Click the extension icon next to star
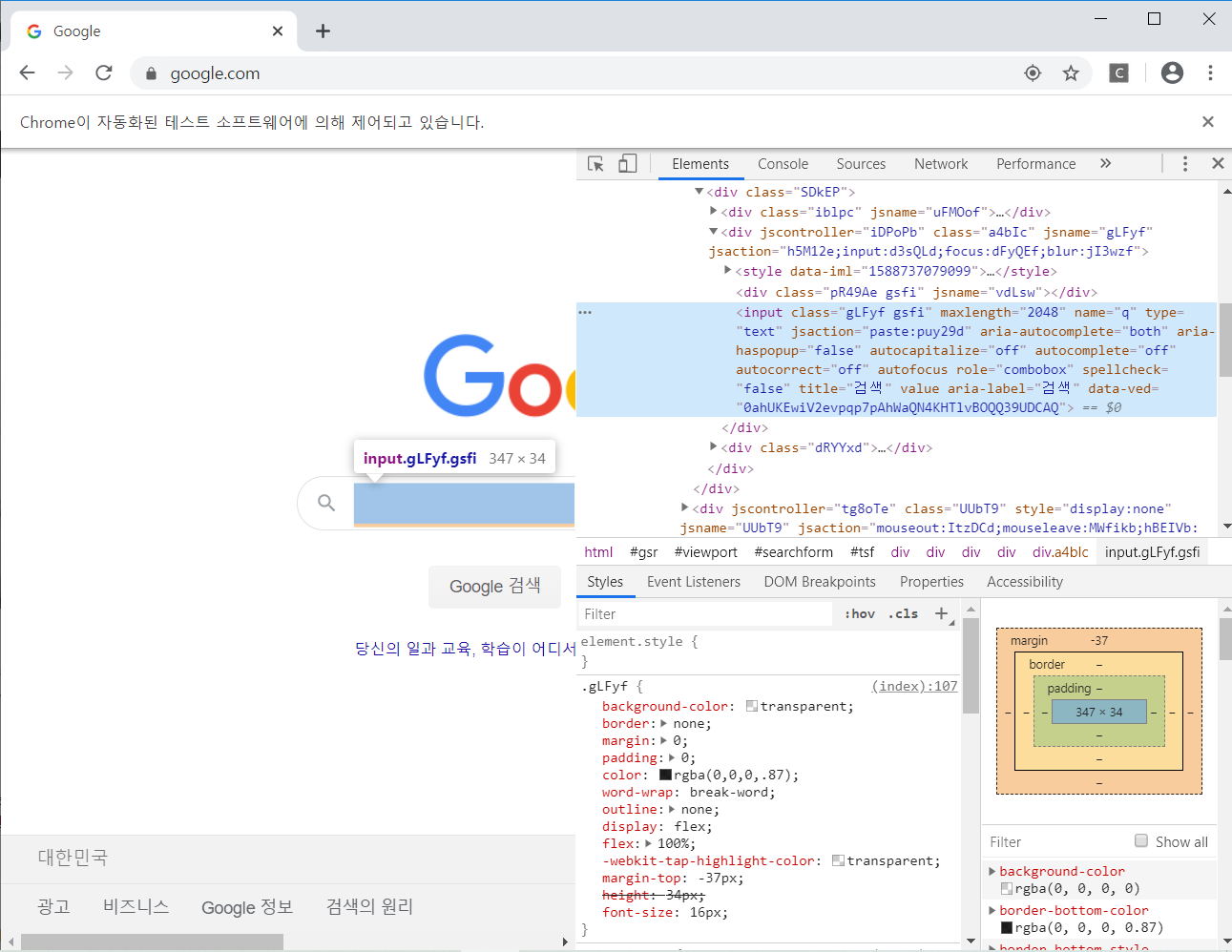 (1119, 73)
